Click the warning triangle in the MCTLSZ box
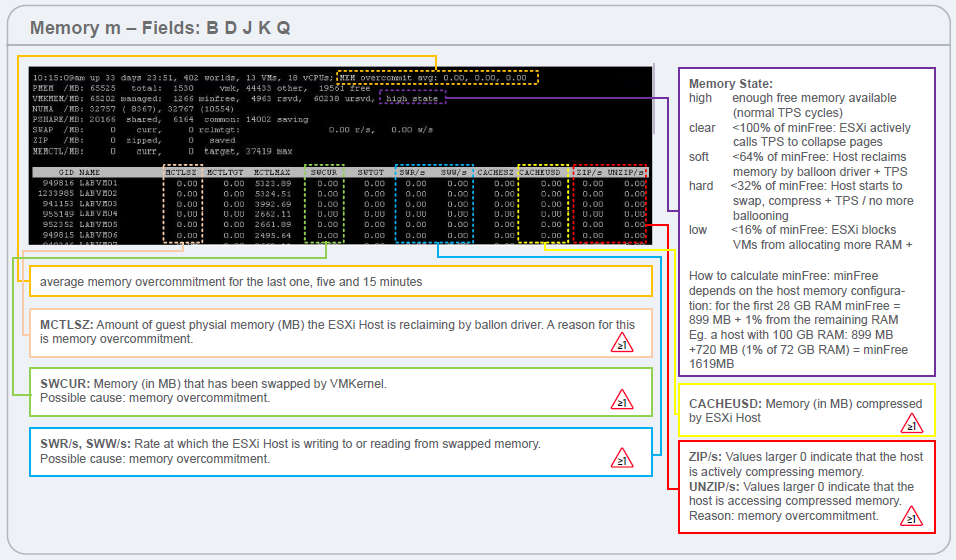Viewport: 956px width, 560px height. [622, 343]
